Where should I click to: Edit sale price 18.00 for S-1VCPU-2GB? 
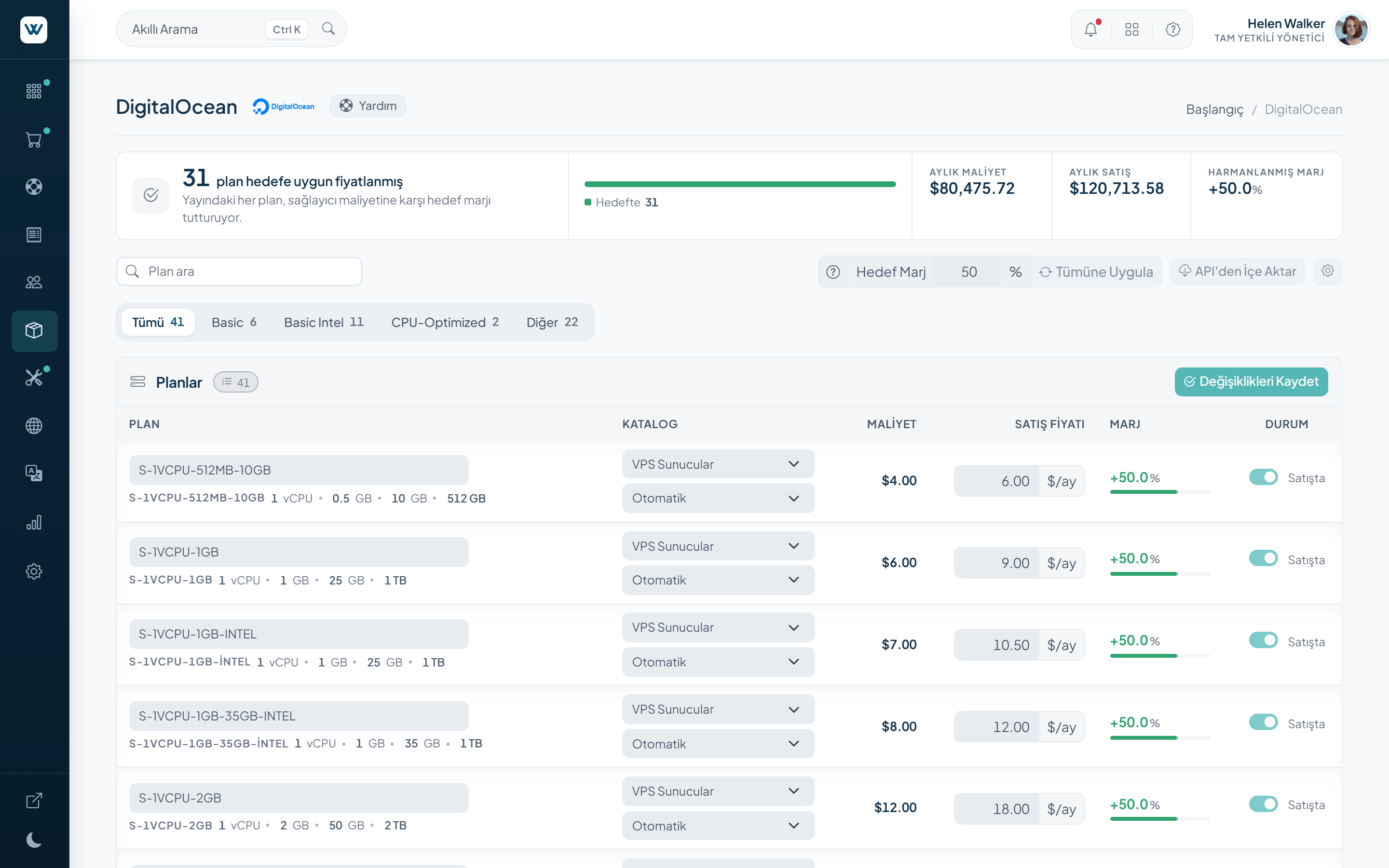pos(996,809)
